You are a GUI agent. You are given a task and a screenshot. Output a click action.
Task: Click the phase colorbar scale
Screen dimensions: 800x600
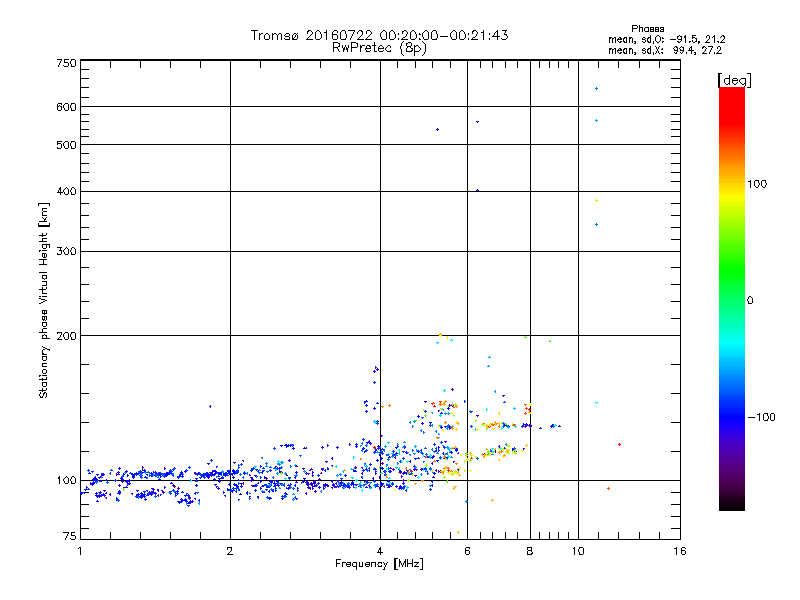[x=732, y=298]
